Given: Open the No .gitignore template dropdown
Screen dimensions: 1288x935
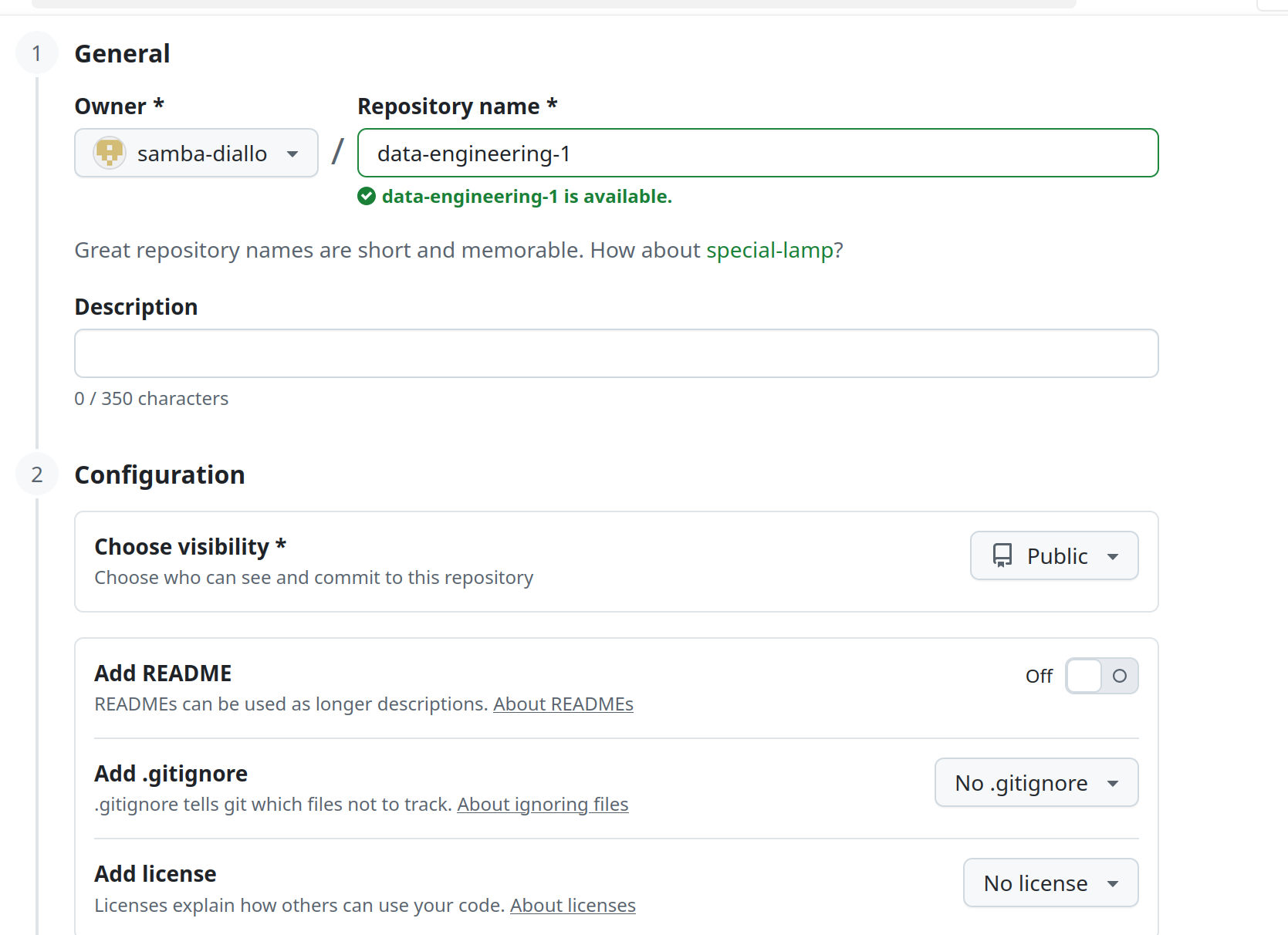Looking at the screenshot, I should (x=1036, y=782).
